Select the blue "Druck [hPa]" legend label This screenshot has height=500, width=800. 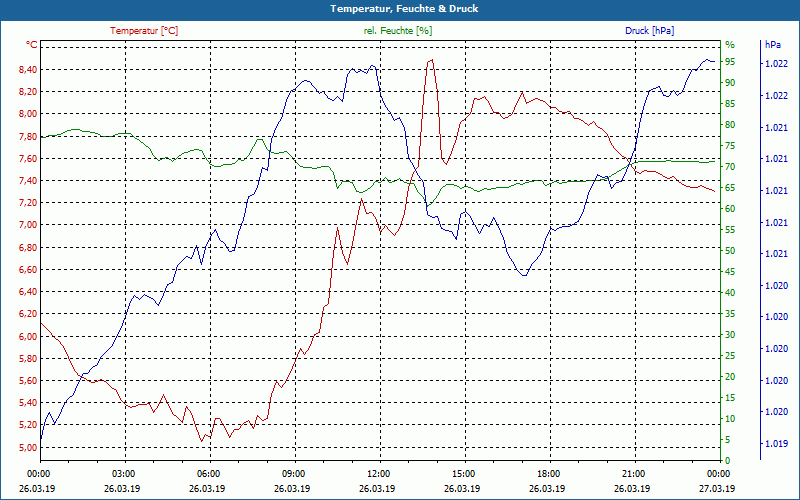pos(649,31)
